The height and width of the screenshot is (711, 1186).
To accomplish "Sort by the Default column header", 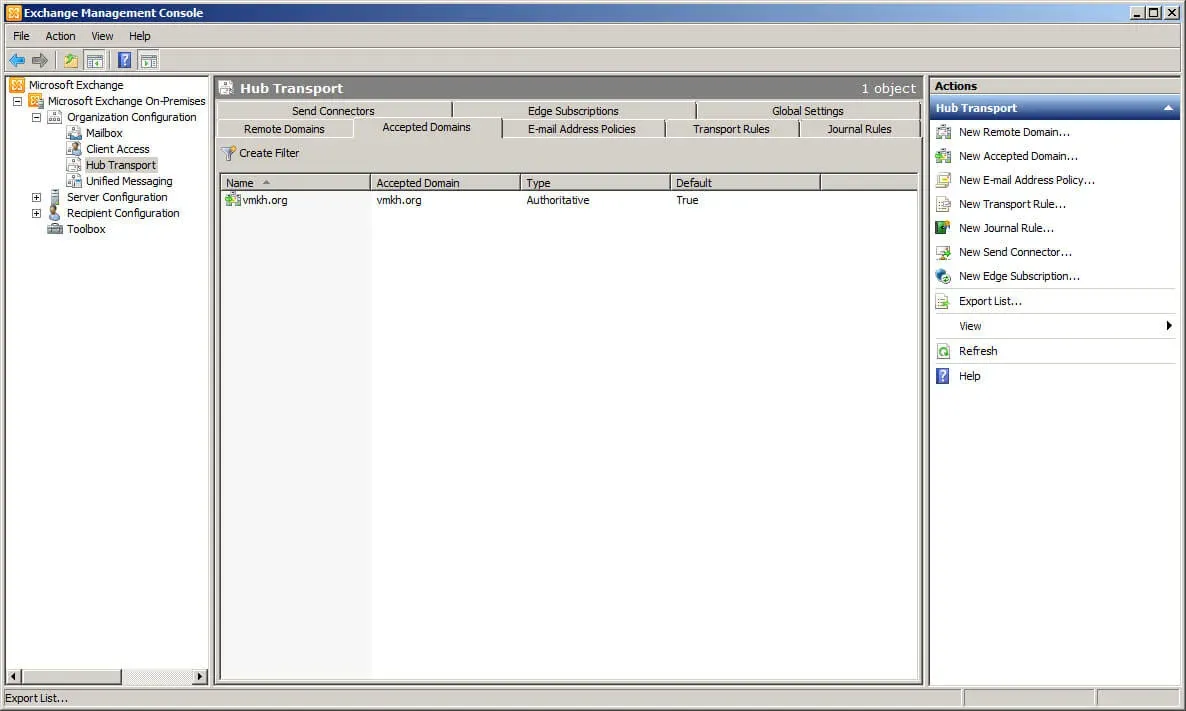I will point(744,182).
